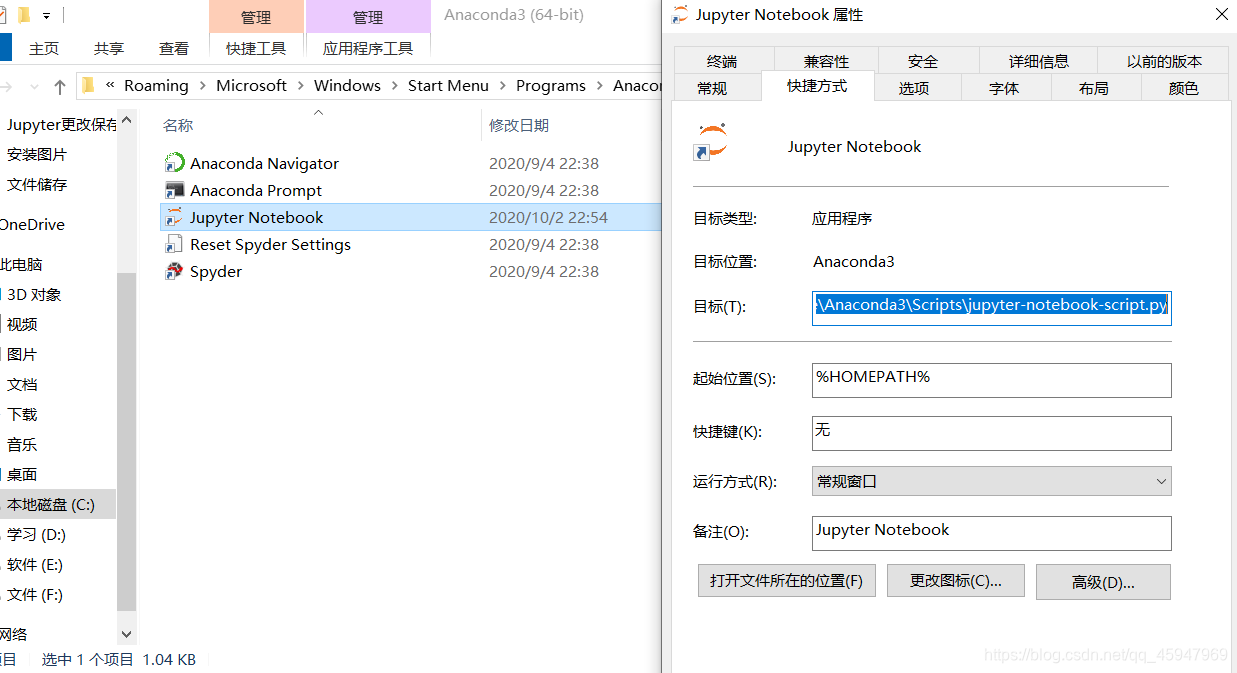Select 学习 (D:) drive
This screenshot has height=673, width=1237.
(x=36, y=534)
